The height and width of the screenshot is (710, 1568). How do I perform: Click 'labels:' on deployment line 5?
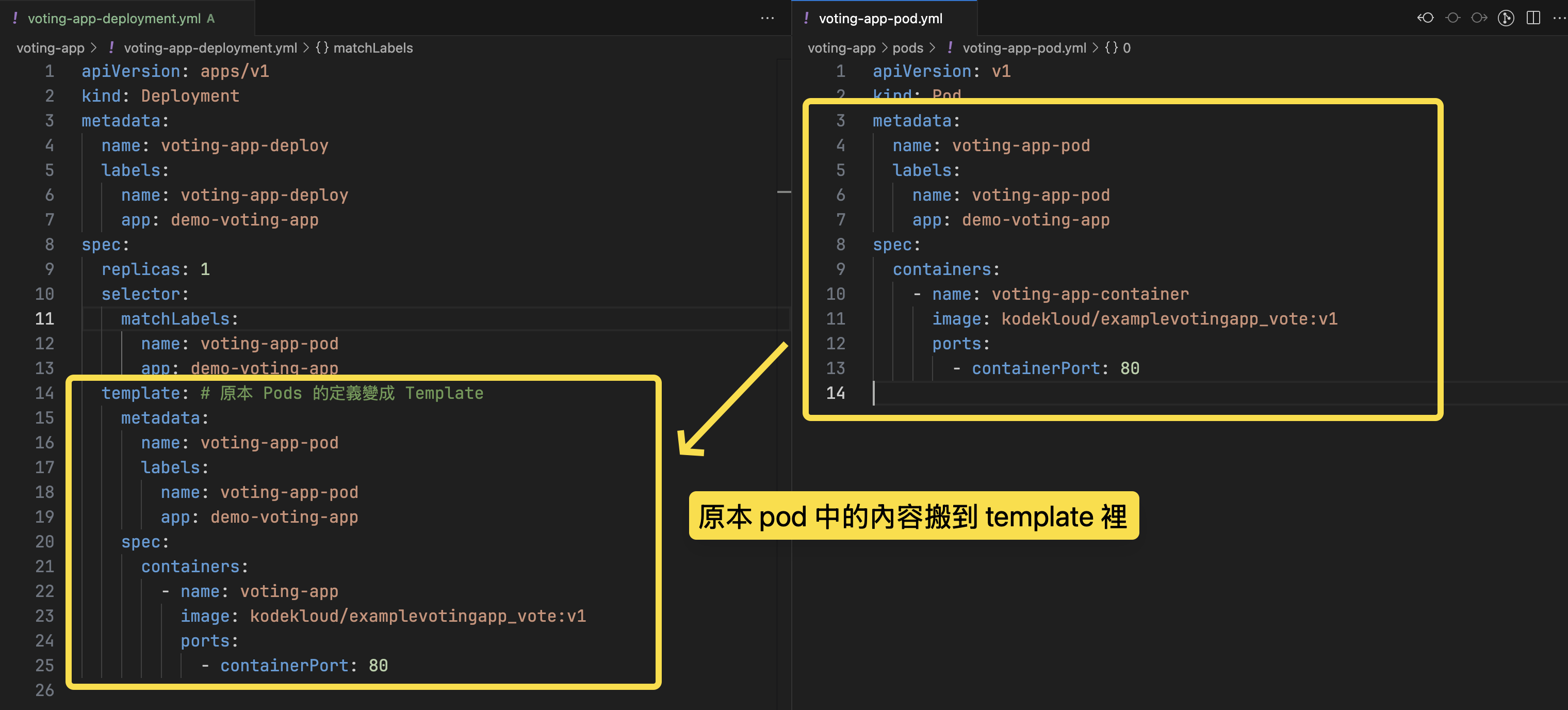click(x=135, y=170)
